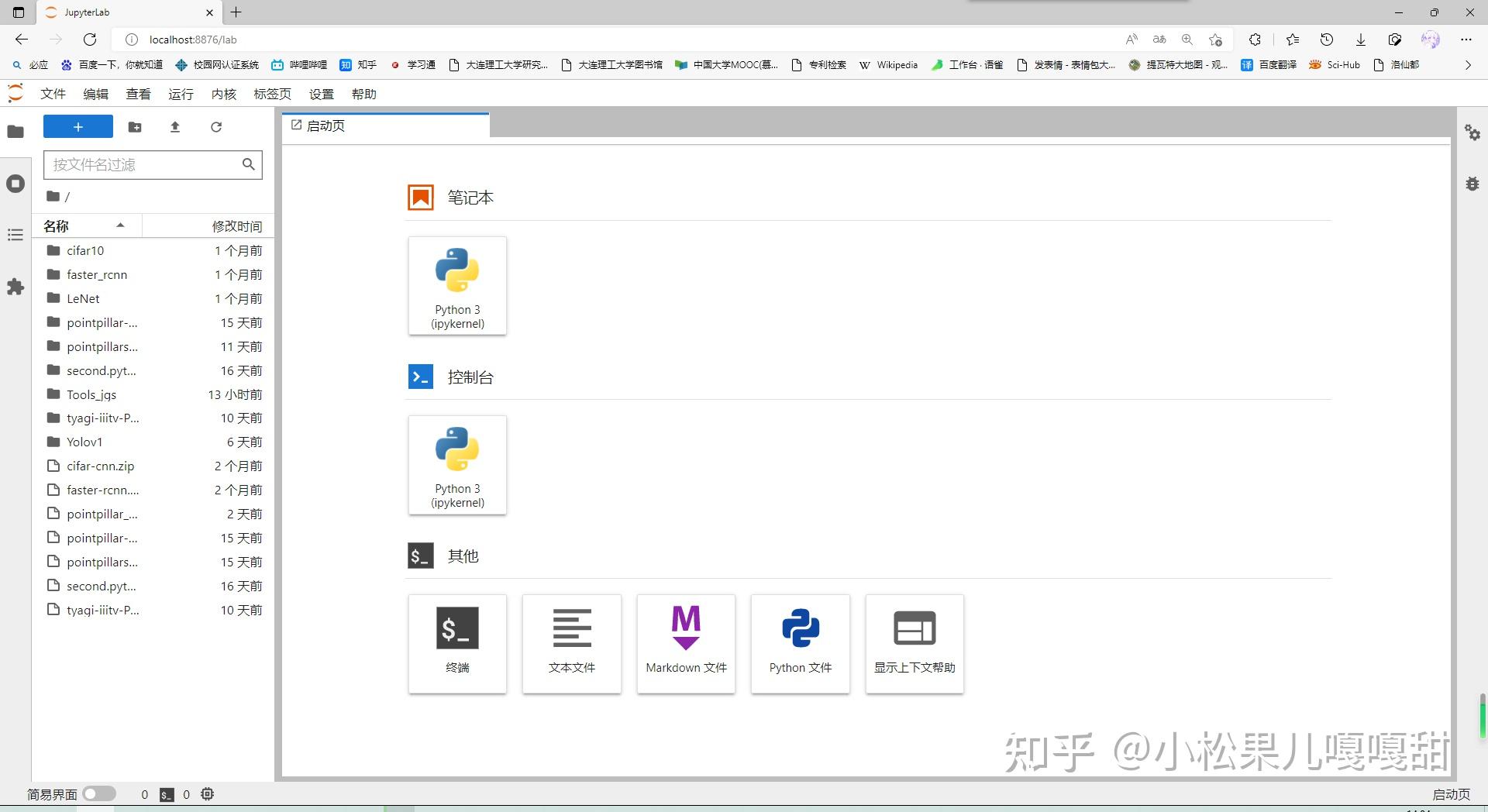Open the extension manager sidebar

tap(15, 287)
